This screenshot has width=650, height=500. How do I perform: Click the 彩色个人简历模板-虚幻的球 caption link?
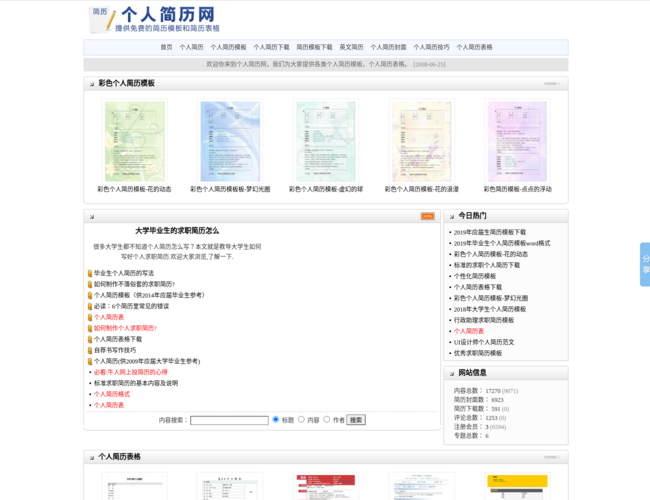[x=326, y=189]
